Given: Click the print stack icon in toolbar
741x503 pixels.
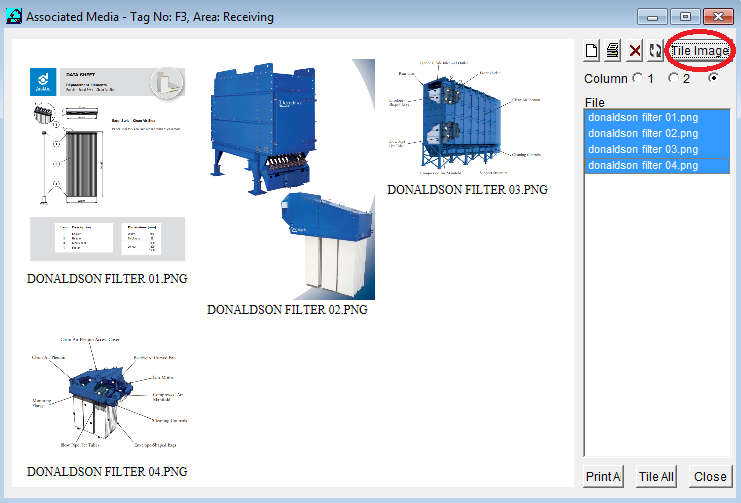Looking at the screenshot, I should pyautogui.click(x=613, y=51).
